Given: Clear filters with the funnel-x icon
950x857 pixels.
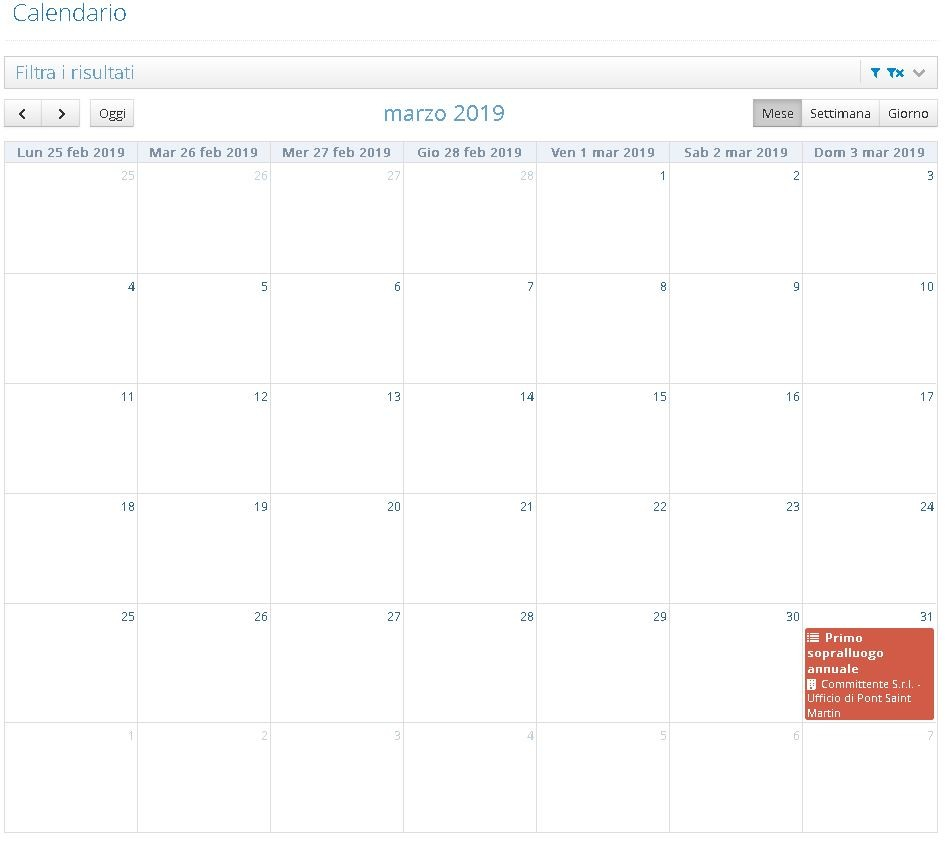Looking at the screenshot, I should [x=895, y=73].
